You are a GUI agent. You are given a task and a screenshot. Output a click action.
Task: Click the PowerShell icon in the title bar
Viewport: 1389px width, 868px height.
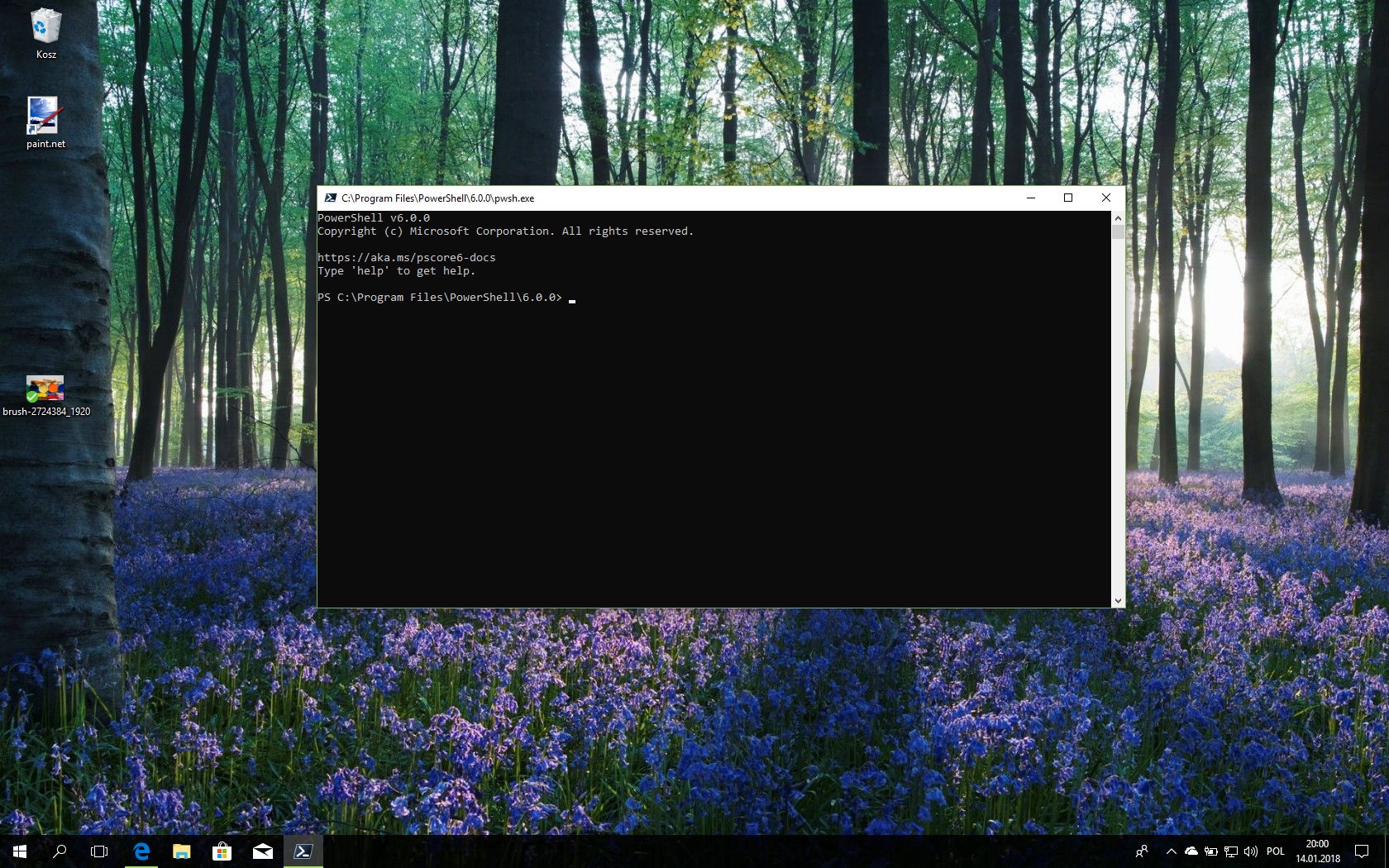(331, 198)
